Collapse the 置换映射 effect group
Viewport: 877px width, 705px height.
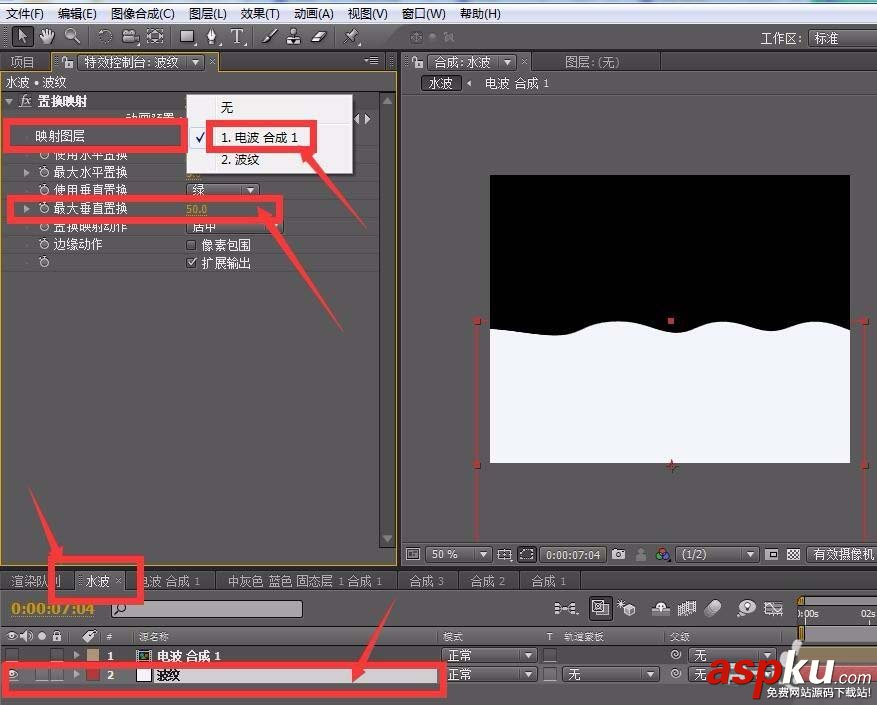(8, 101)
